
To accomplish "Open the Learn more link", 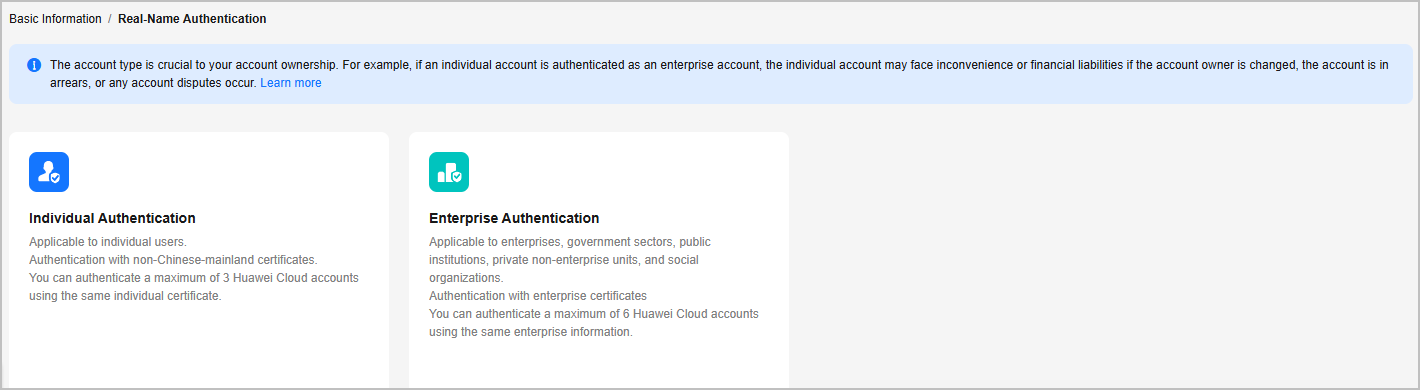I will (291, 83).
